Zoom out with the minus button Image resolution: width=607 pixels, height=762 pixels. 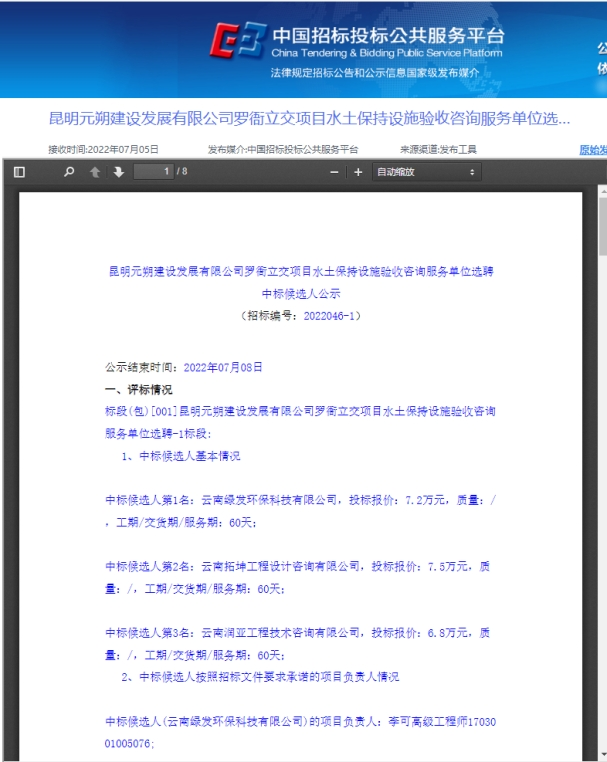[x=335, y=172]
